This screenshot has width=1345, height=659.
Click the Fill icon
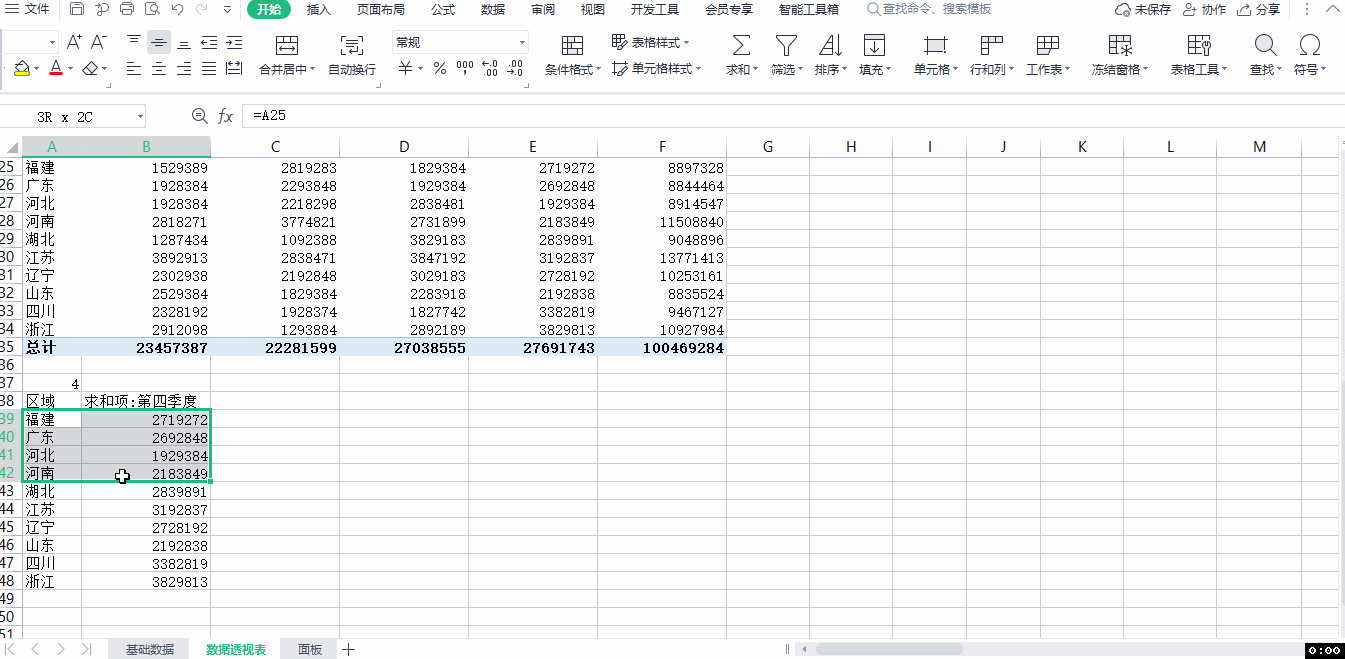pos(874,45)
